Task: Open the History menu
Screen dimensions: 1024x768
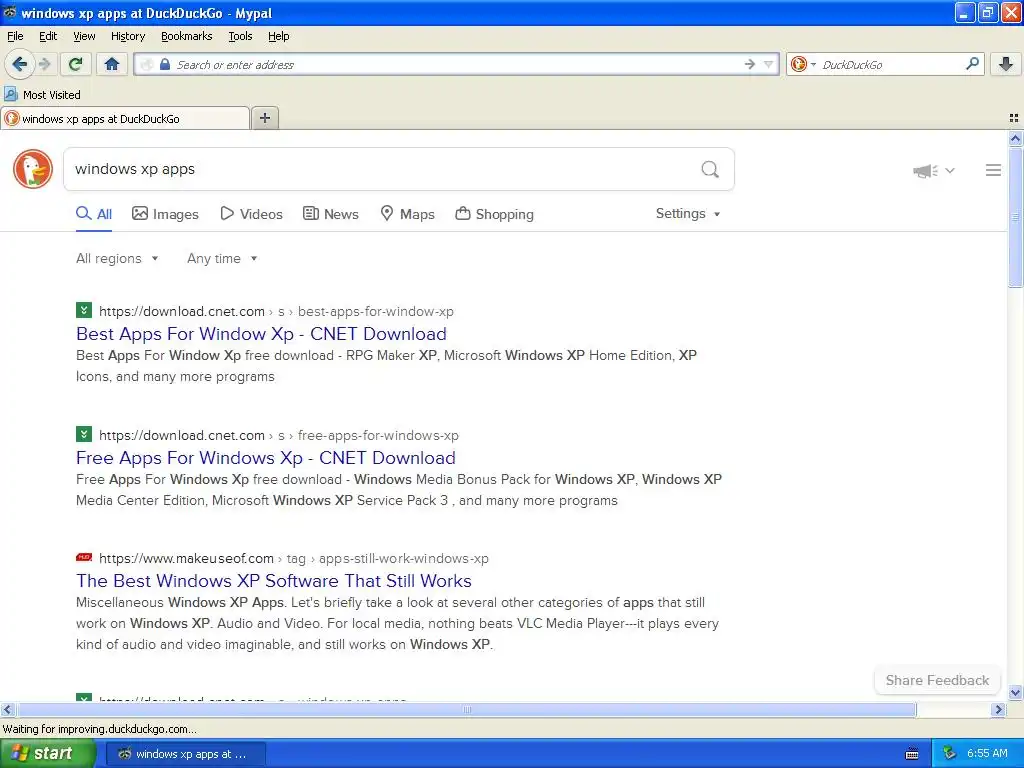Action: 127,36
